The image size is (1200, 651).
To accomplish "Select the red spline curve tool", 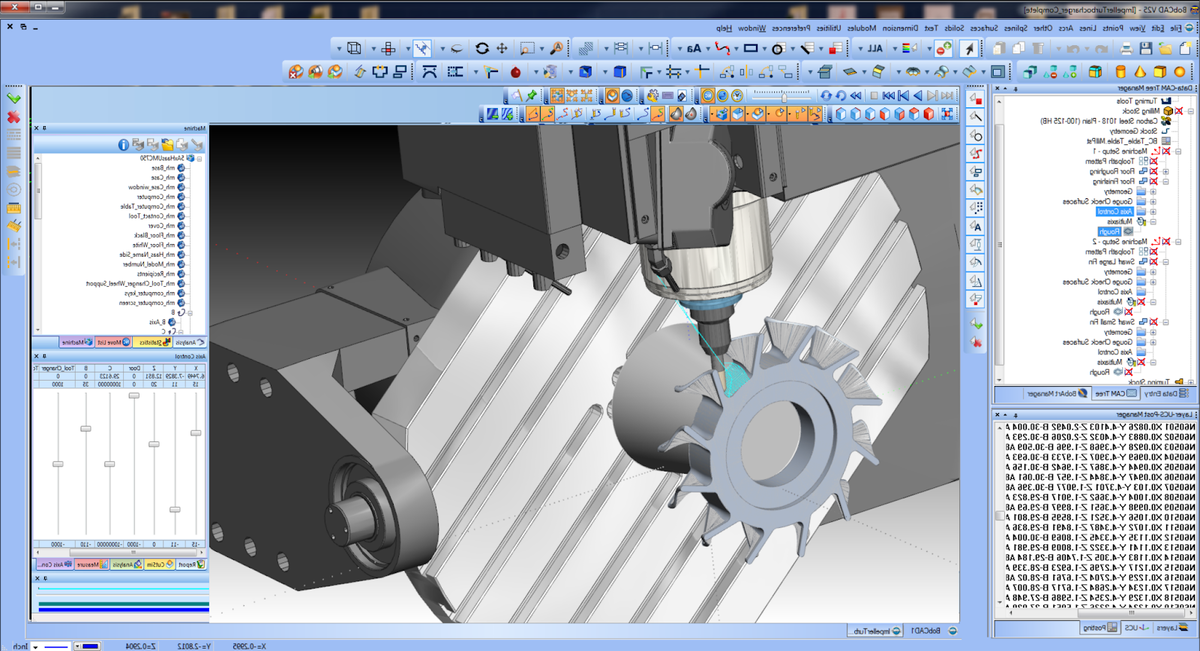I will [723, 48].
